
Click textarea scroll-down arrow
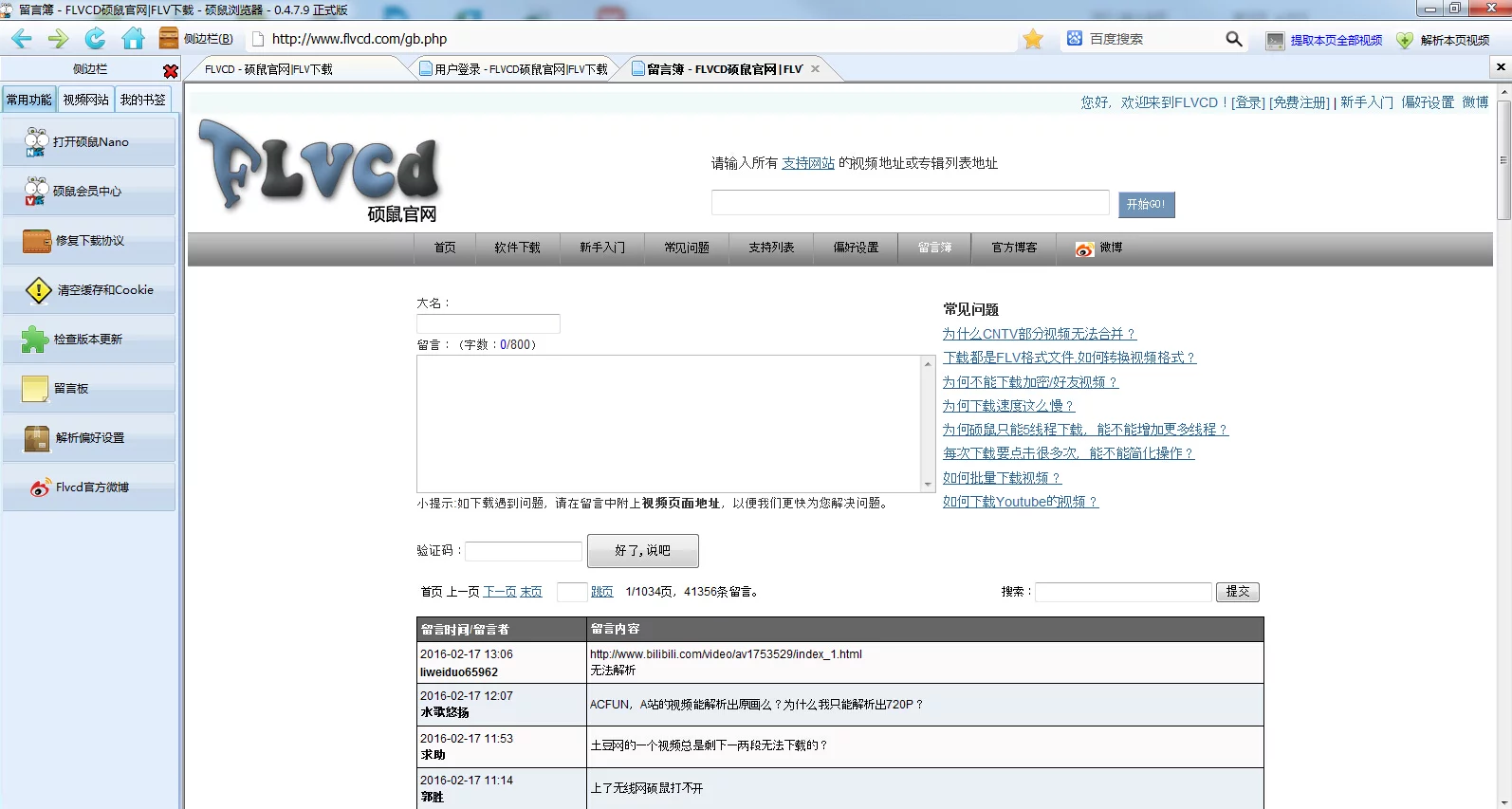tap(929, 485)
